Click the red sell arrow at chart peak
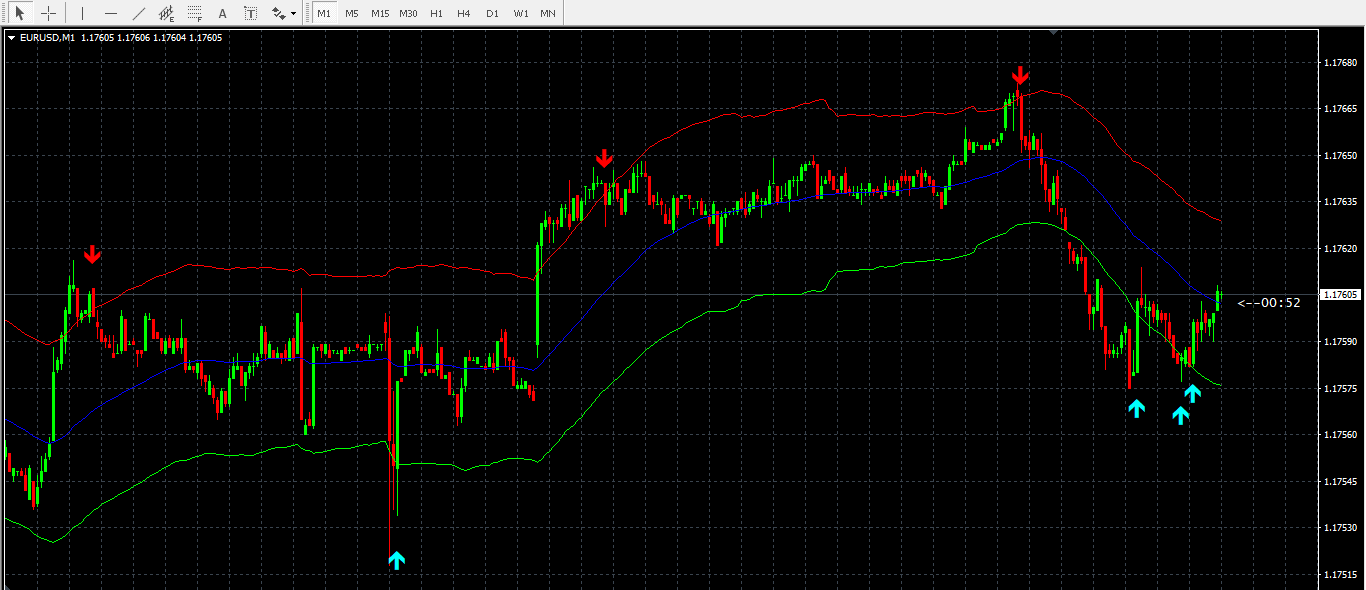The width and height of the screenshot is (1366, 590). coord(1019,76)
